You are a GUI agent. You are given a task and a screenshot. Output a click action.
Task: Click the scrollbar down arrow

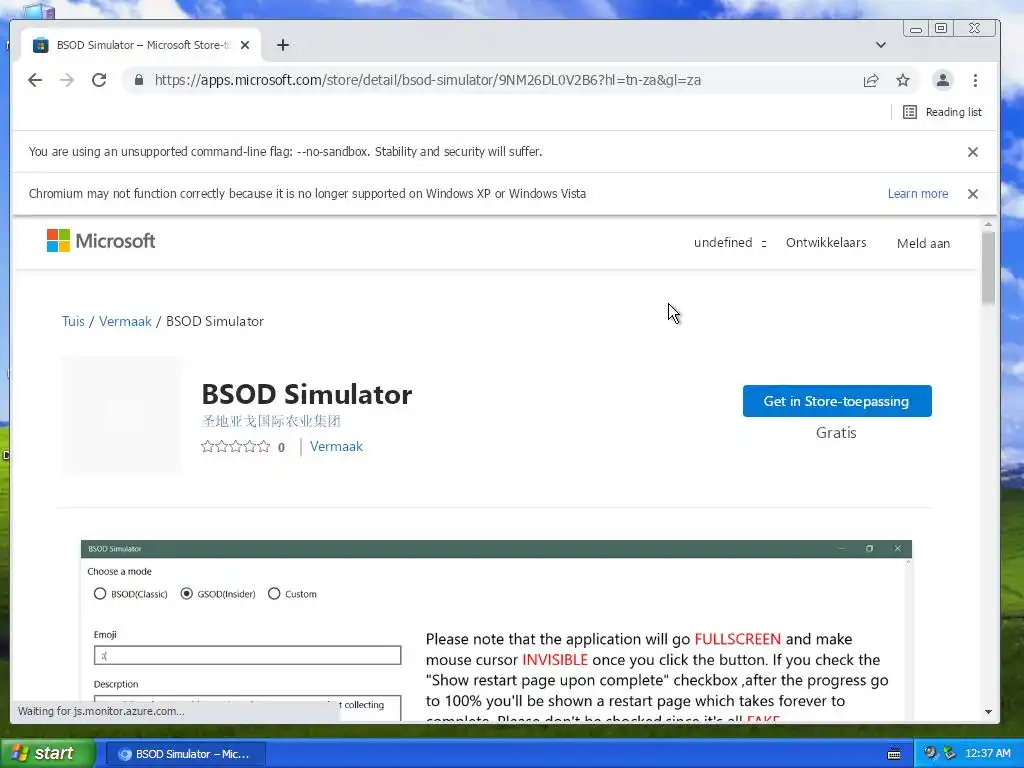pyautogui.click(x=988, y=712)
